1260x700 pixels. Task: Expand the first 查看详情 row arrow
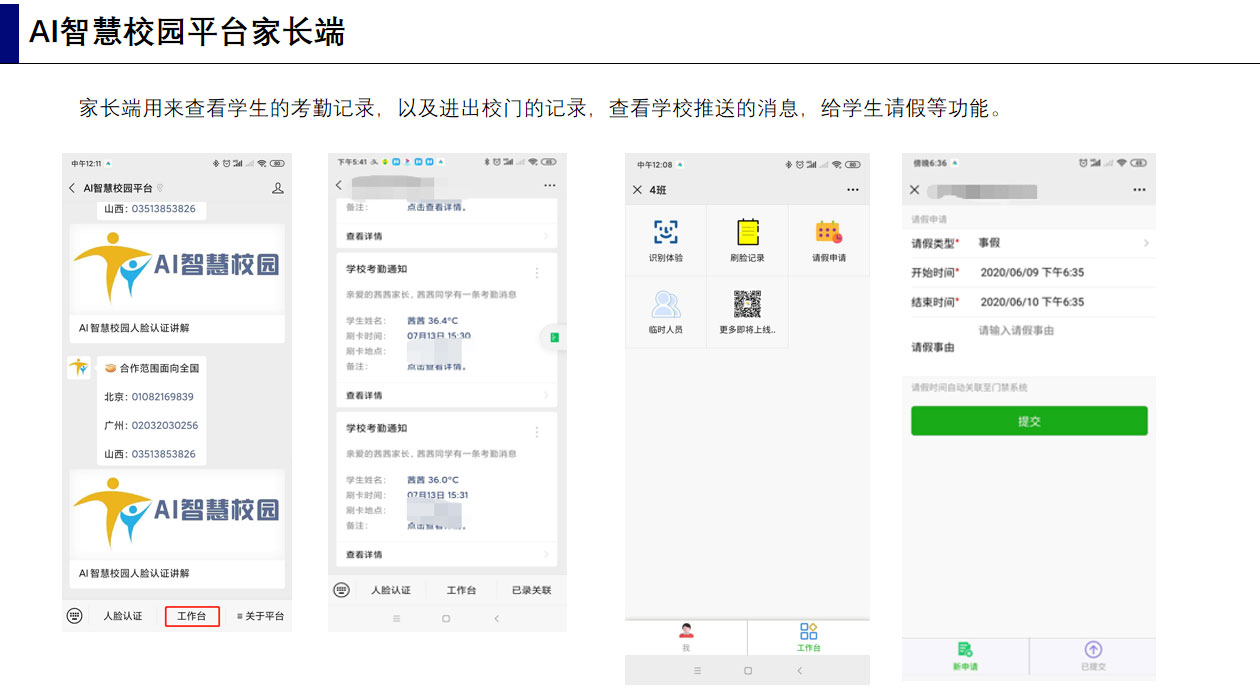(546, 237)
